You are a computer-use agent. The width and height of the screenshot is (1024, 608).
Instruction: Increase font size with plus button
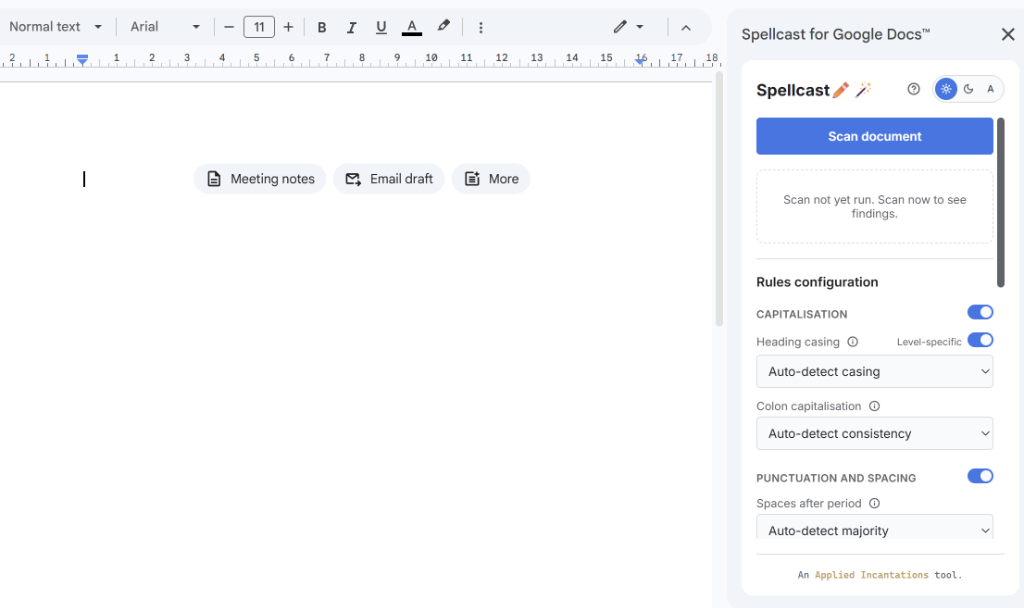(x=288, y=27)
